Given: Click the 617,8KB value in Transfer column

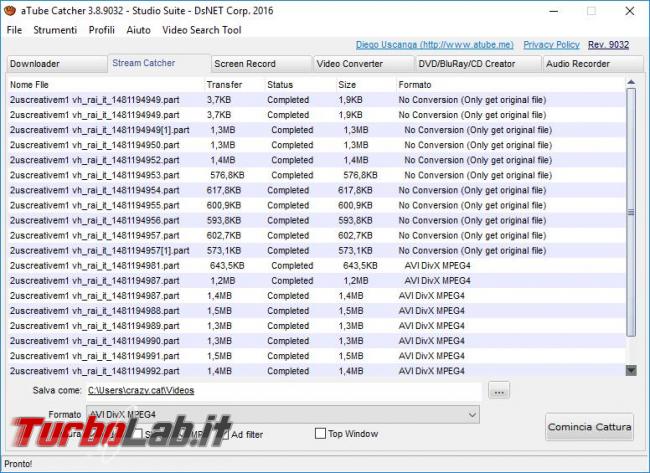Looking at the screenshot, I should coord(224,190).
